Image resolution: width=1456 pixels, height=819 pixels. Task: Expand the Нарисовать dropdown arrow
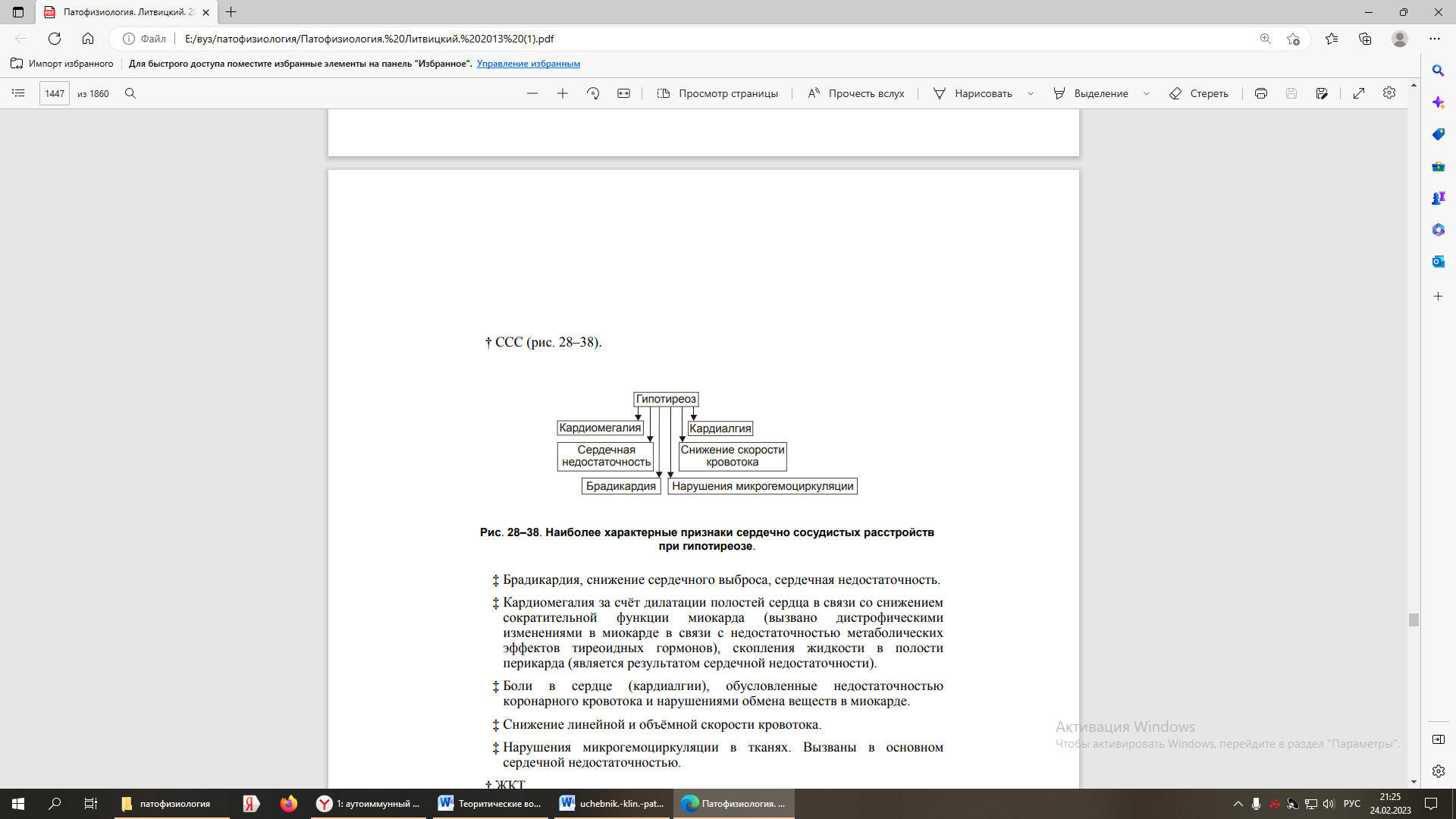coord(1031,94)
